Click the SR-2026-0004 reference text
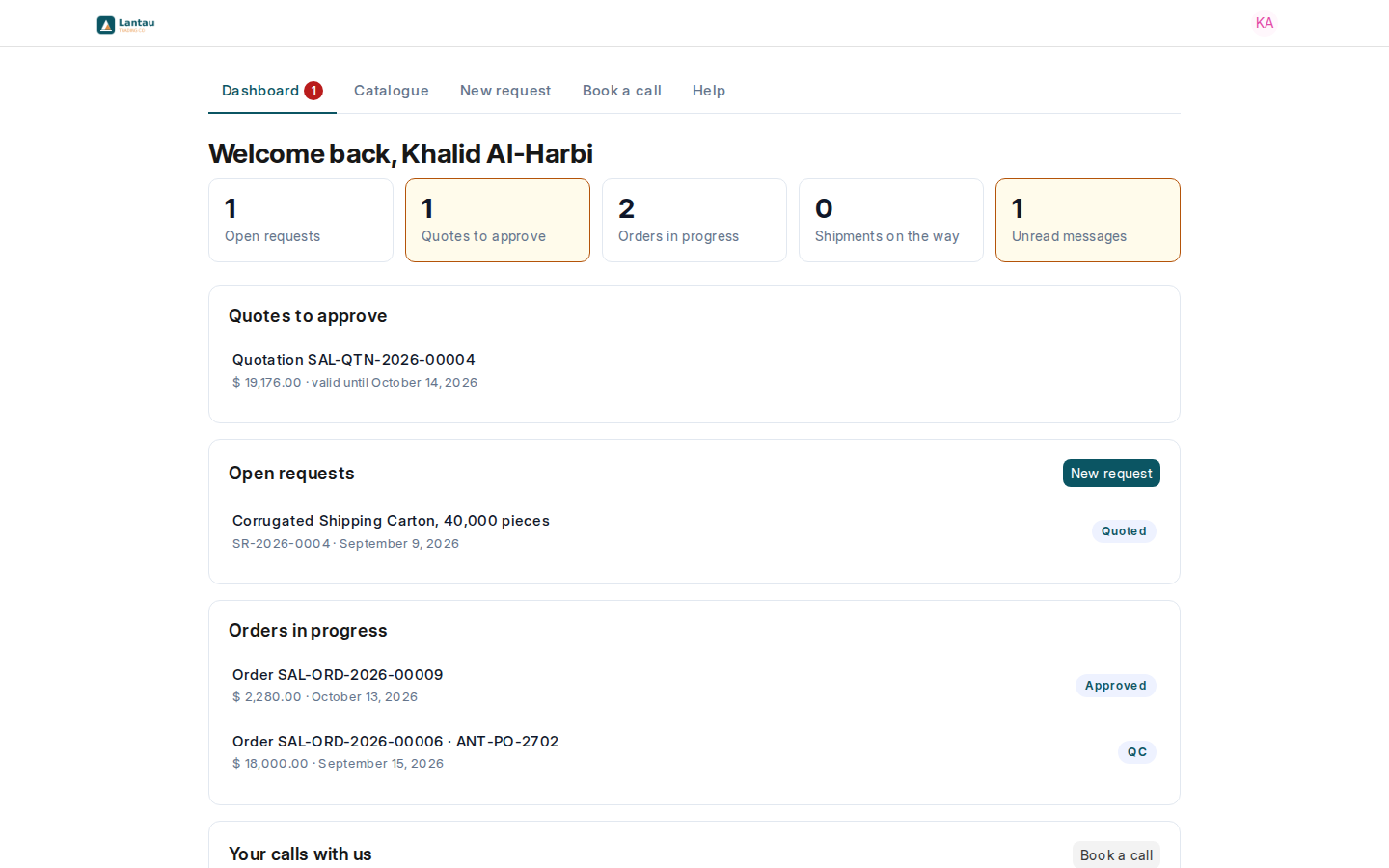1389x868 pixels. tap(282, 544)
